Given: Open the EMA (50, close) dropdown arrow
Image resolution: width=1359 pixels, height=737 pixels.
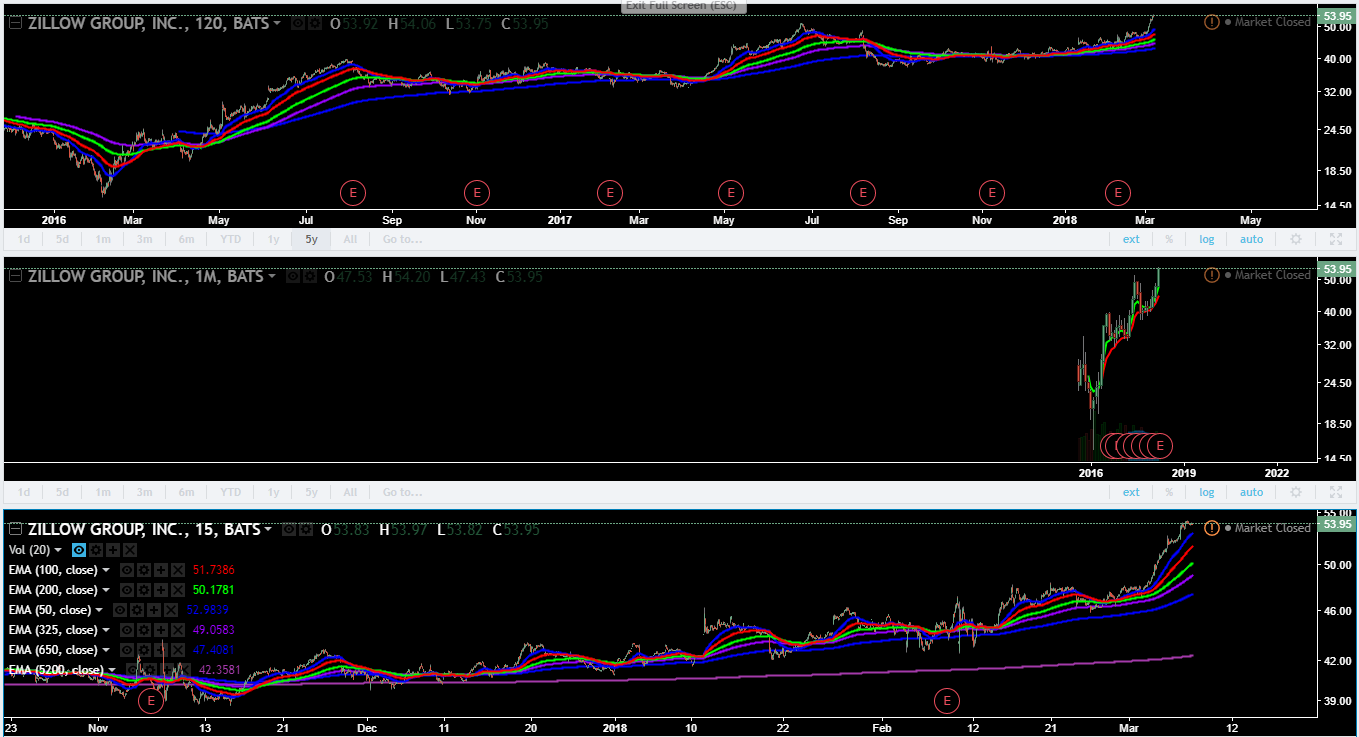Looking at the screenshot, I should 99,611.
